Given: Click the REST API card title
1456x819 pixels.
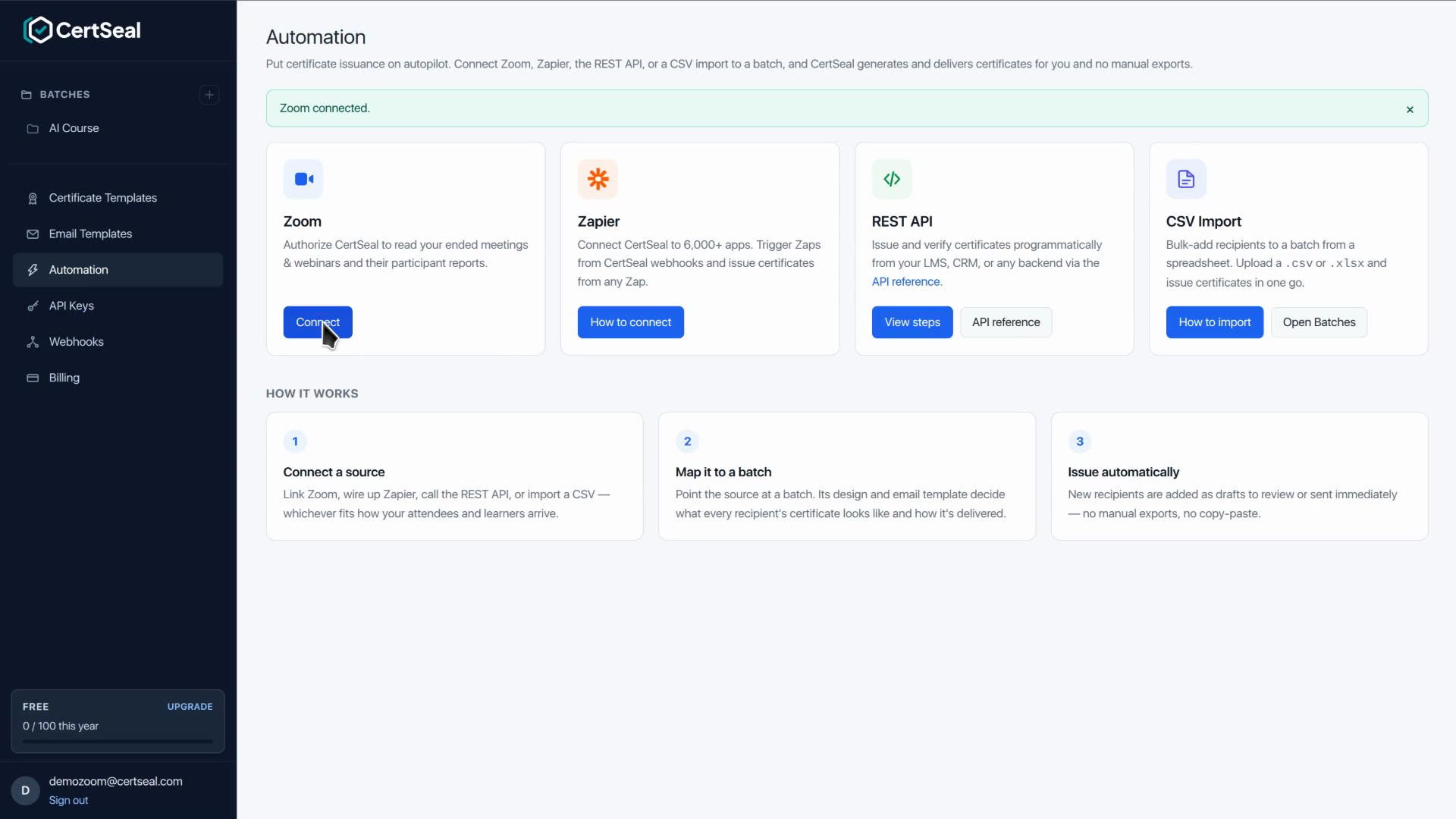Looking at the screenshot, I should [x=902, y=221].
